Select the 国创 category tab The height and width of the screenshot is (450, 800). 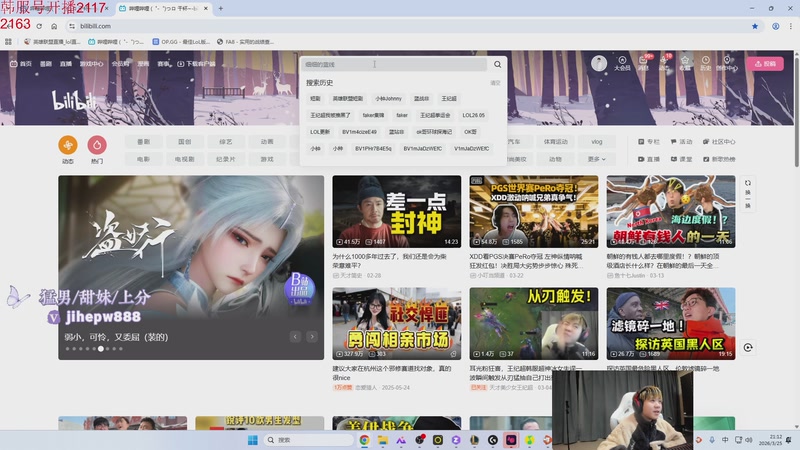click(x=185, y=142)
